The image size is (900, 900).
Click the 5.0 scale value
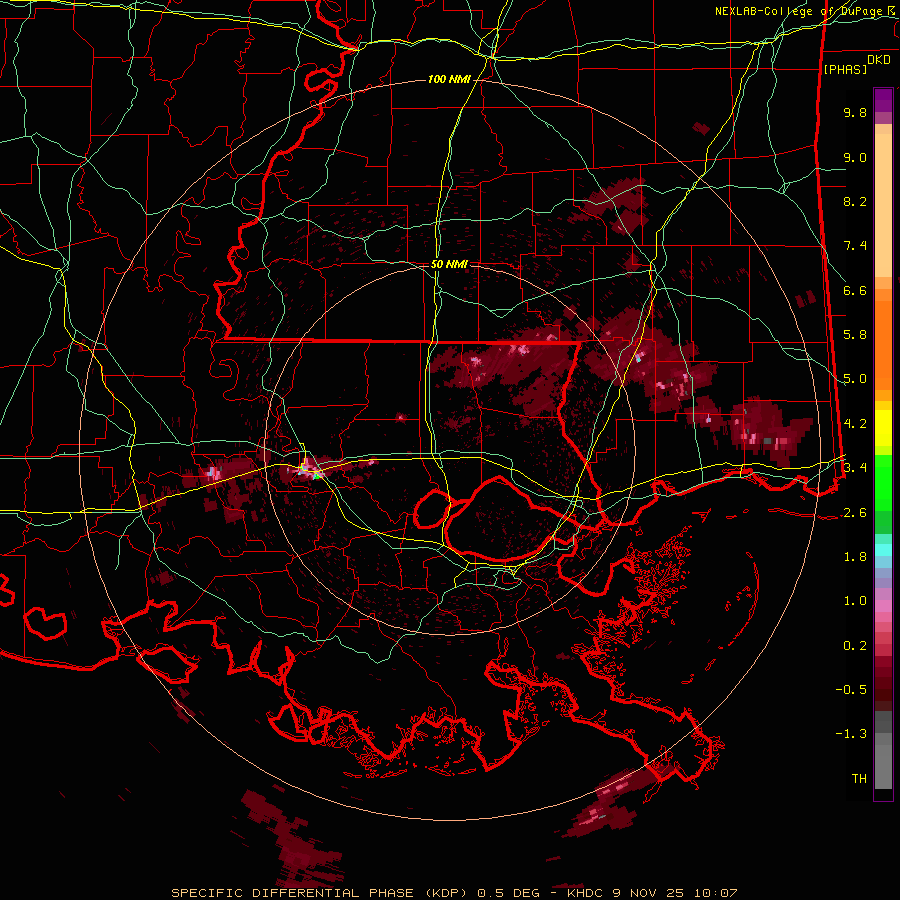(x=855, y=379)
